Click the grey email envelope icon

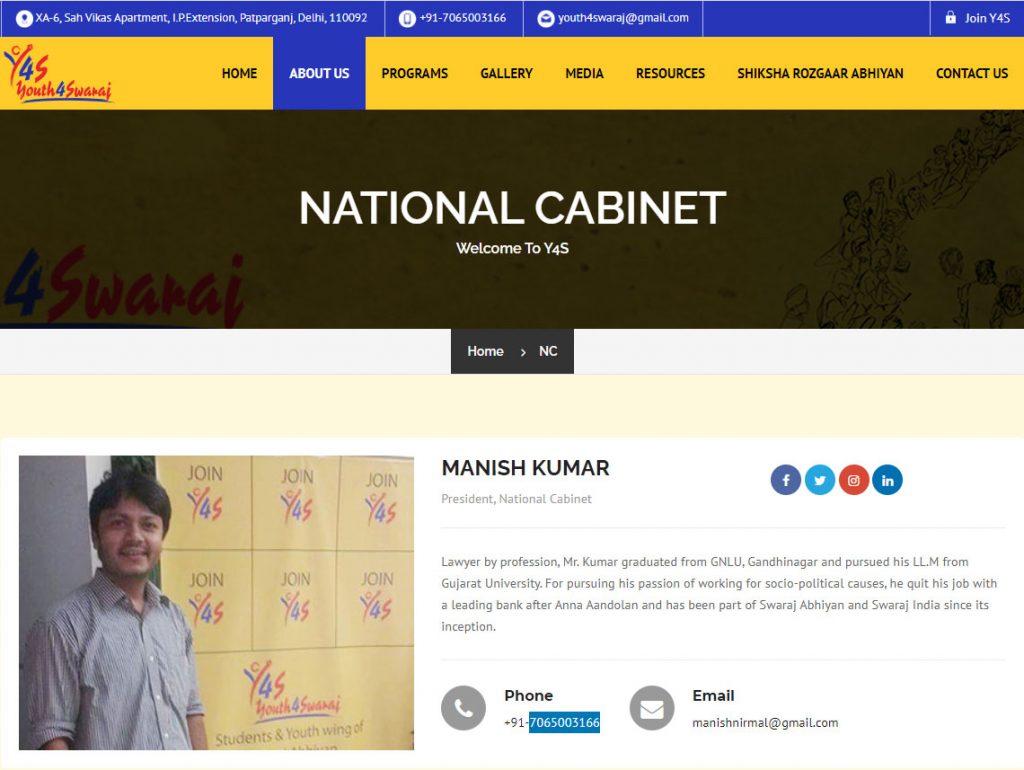coord(652,708)
